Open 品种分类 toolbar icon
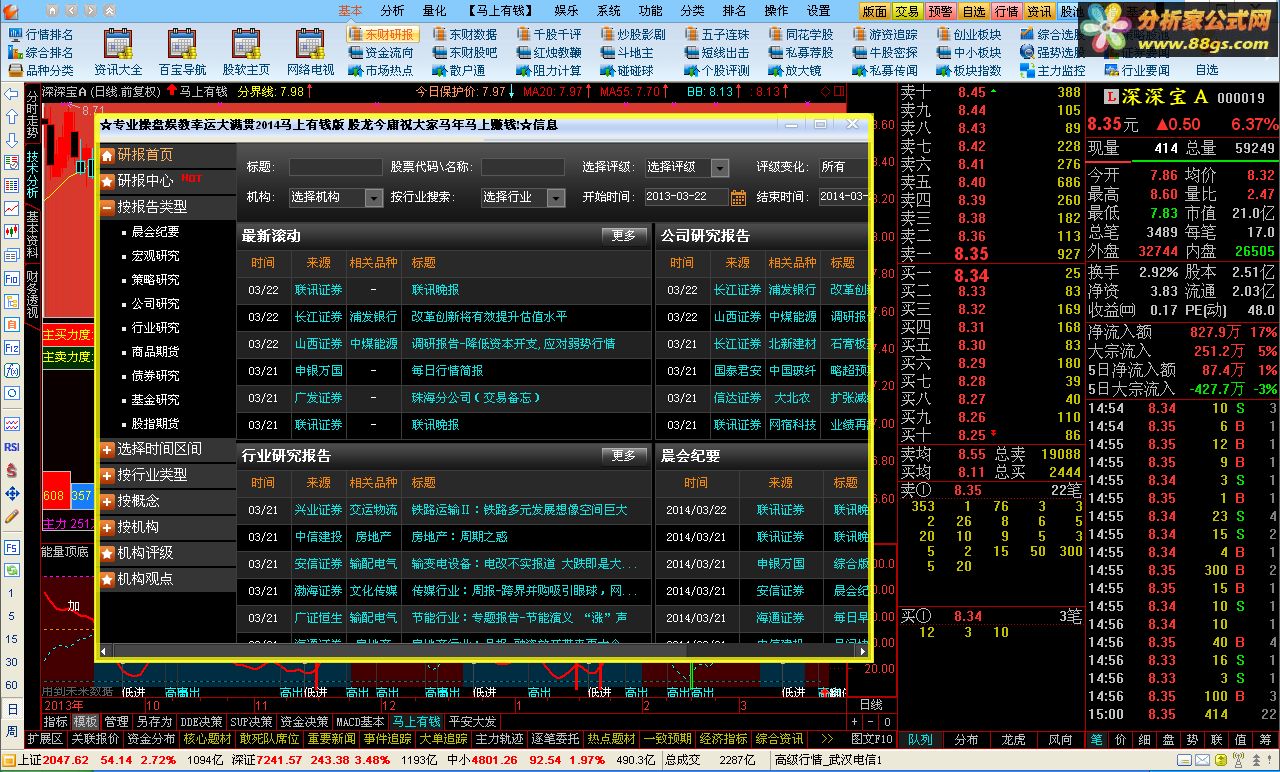 click(41, 70)
